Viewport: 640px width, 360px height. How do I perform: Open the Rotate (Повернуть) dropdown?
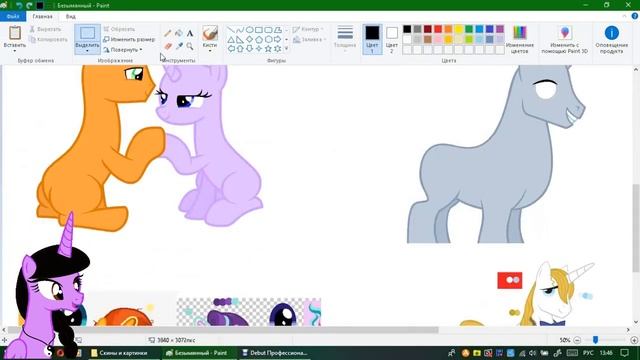coord(122,49)
